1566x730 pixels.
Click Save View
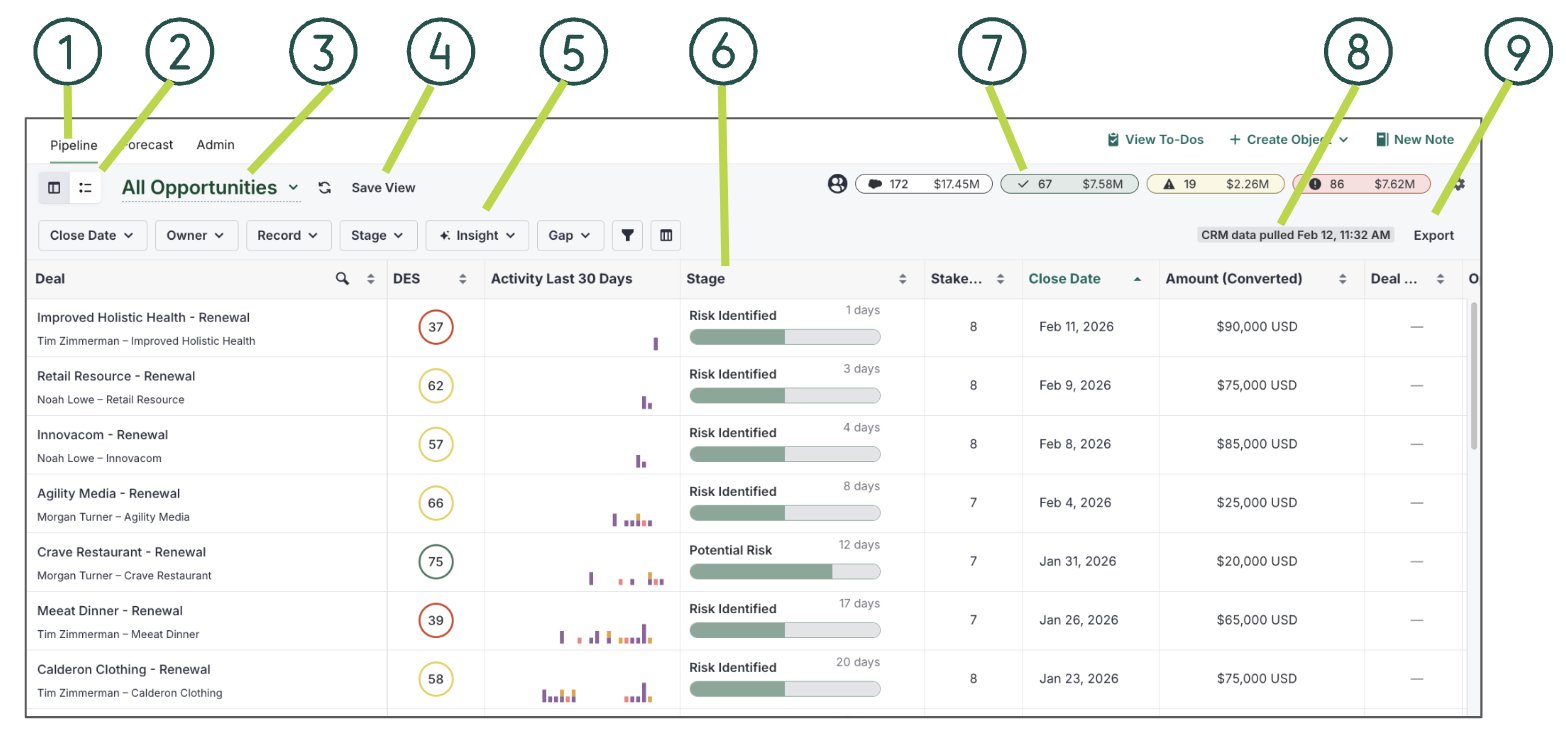coord(383,188)
